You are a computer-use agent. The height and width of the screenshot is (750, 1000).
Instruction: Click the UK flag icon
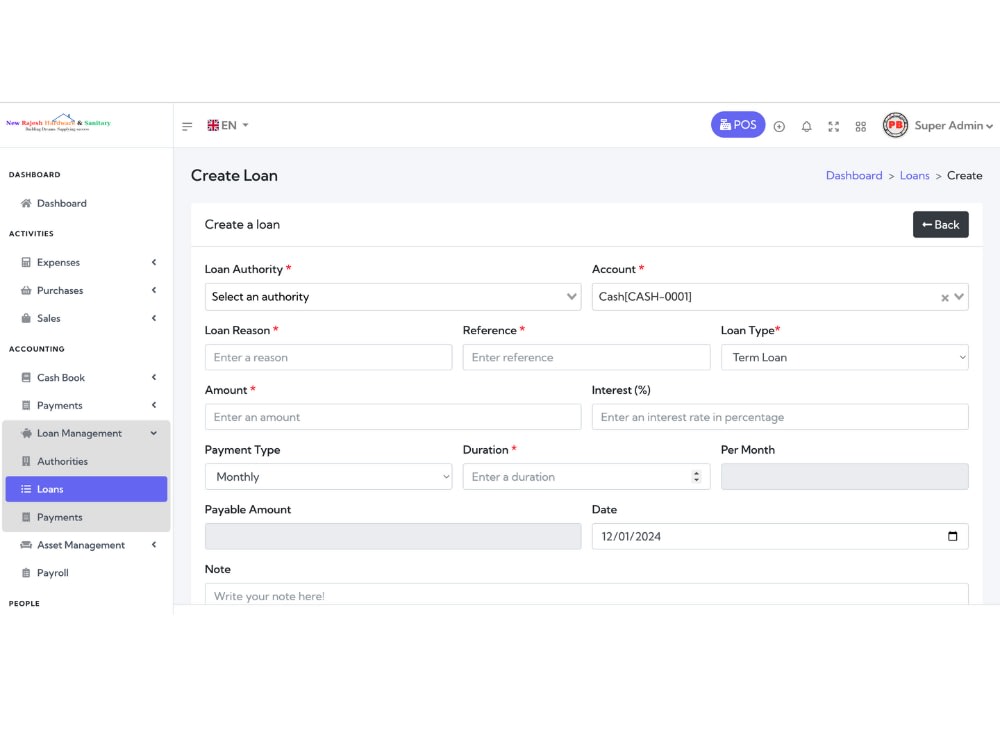[213, 125]
